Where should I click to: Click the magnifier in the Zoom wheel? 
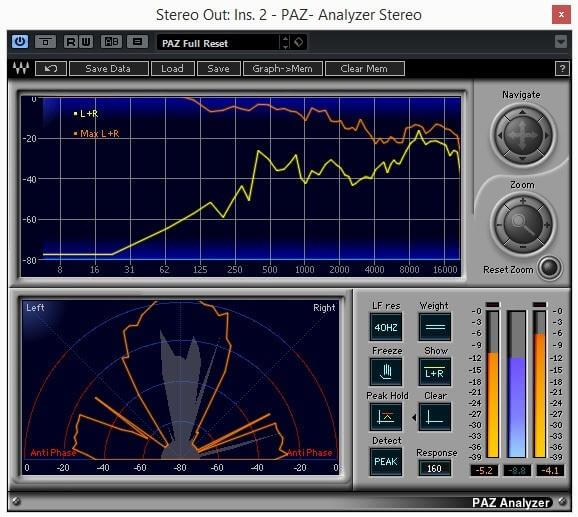click(x=523, y=224)
